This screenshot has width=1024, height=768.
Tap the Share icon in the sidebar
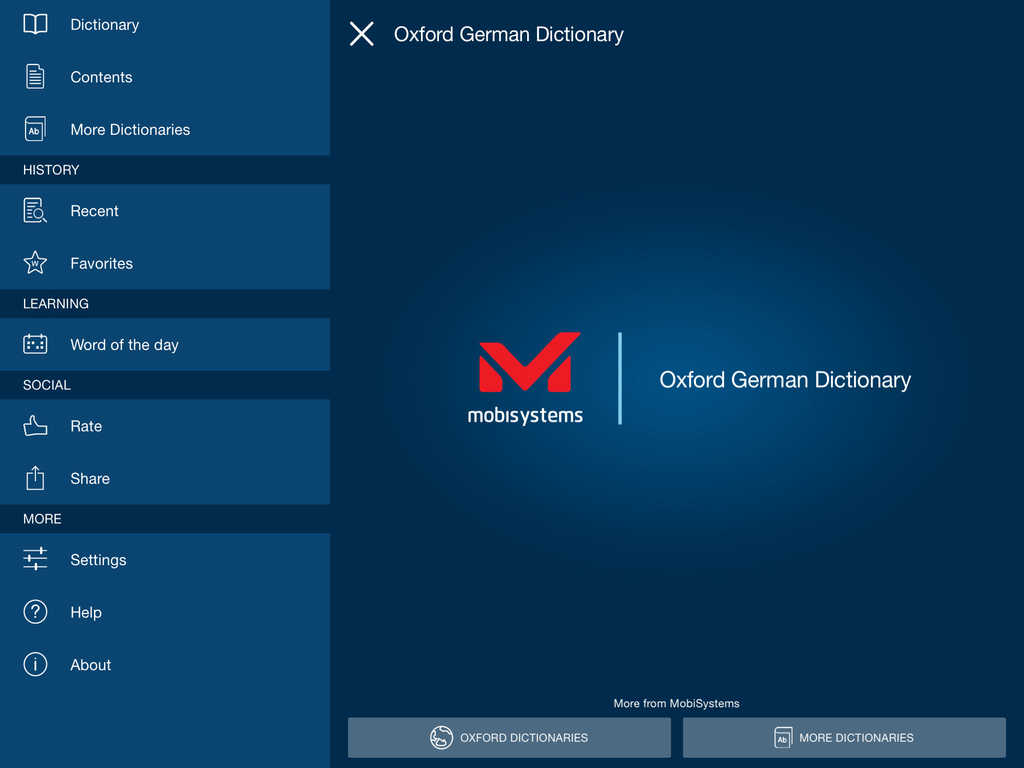[x=35, y=478]
